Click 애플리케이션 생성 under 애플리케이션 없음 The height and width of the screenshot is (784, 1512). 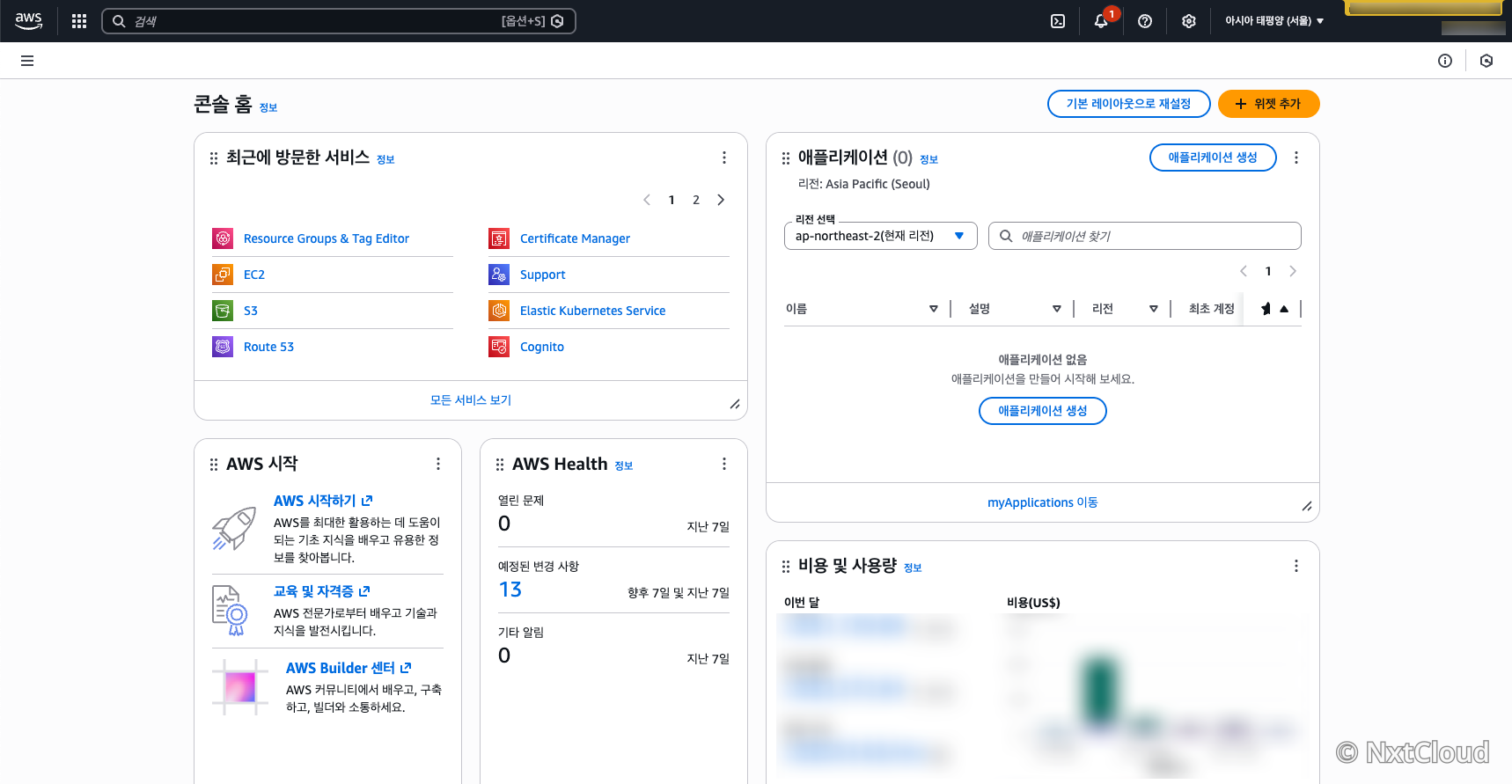[x=1043, y=411]
